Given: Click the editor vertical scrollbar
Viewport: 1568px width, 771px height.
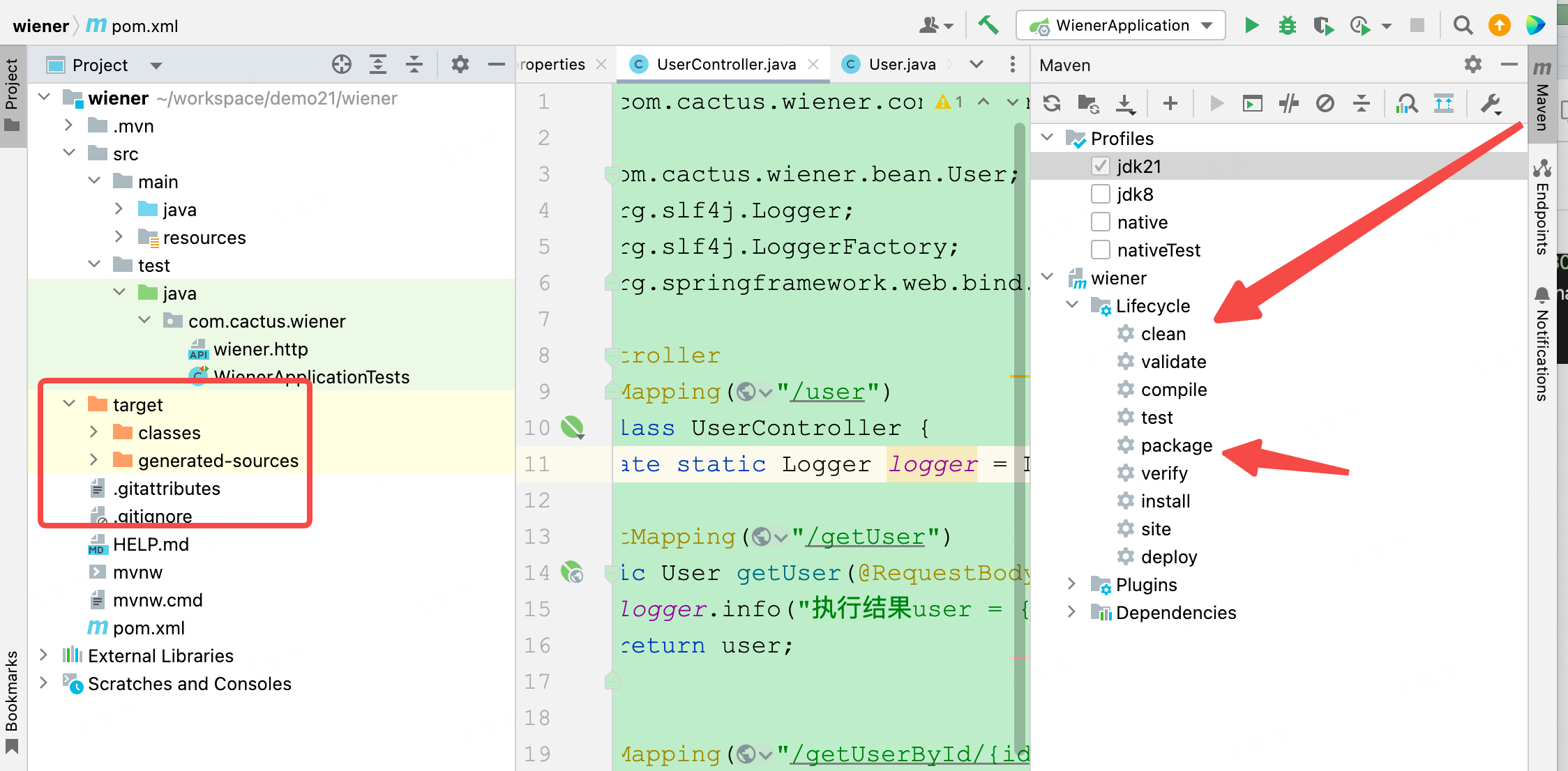Looking at the screenshot, I should (x=1019, y=418).
